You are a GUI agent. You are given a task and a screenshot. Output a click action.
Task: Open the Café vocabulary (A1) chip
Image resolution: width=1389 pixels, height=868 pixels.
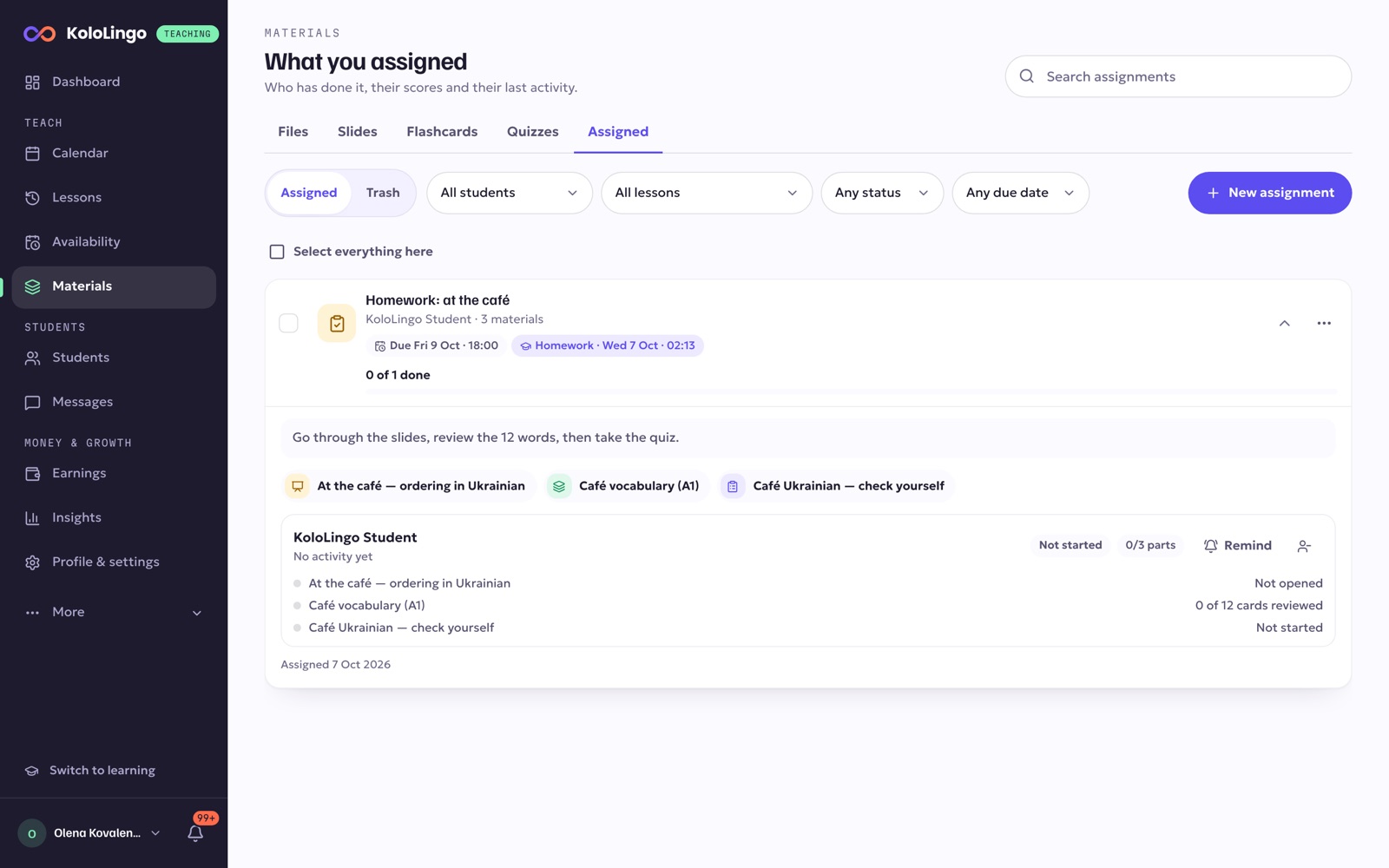[x=628, y=486]
